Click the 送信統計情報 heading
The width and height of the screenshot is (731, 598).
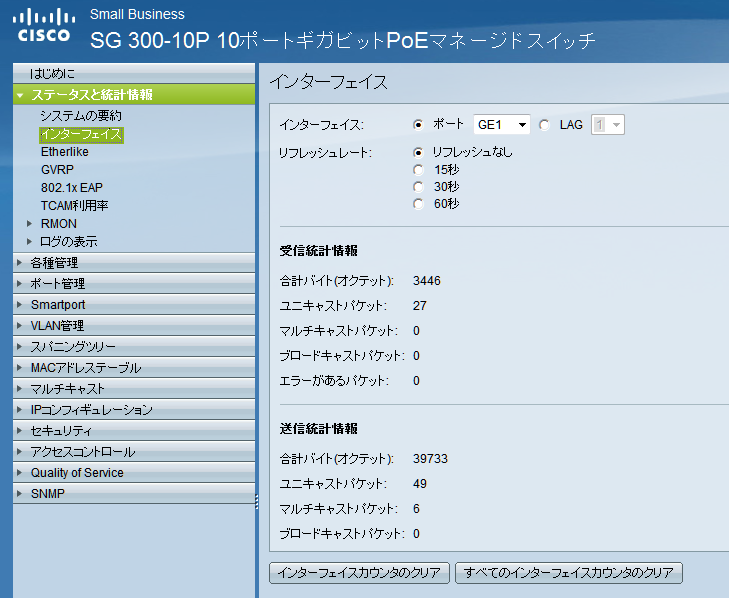click(x=318, y=429)
